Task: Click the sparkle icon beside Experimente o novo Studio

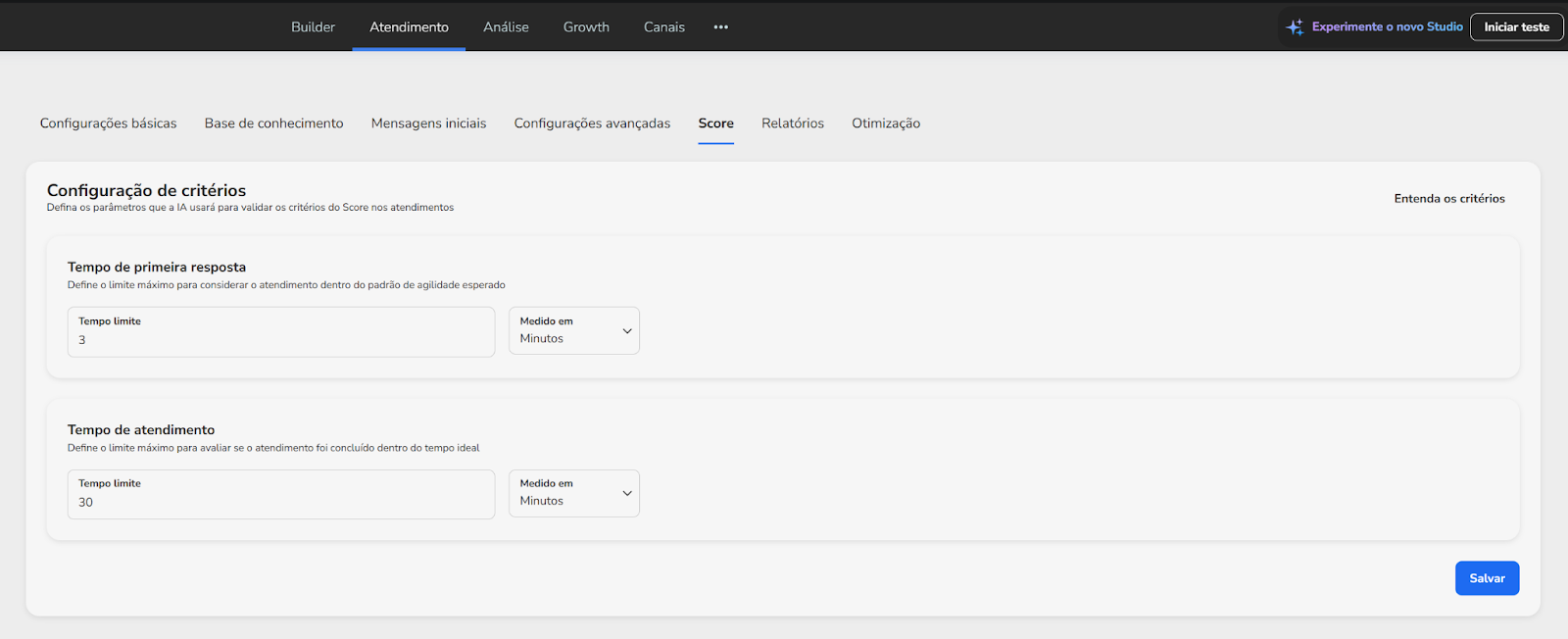Action: [1295, 27]
